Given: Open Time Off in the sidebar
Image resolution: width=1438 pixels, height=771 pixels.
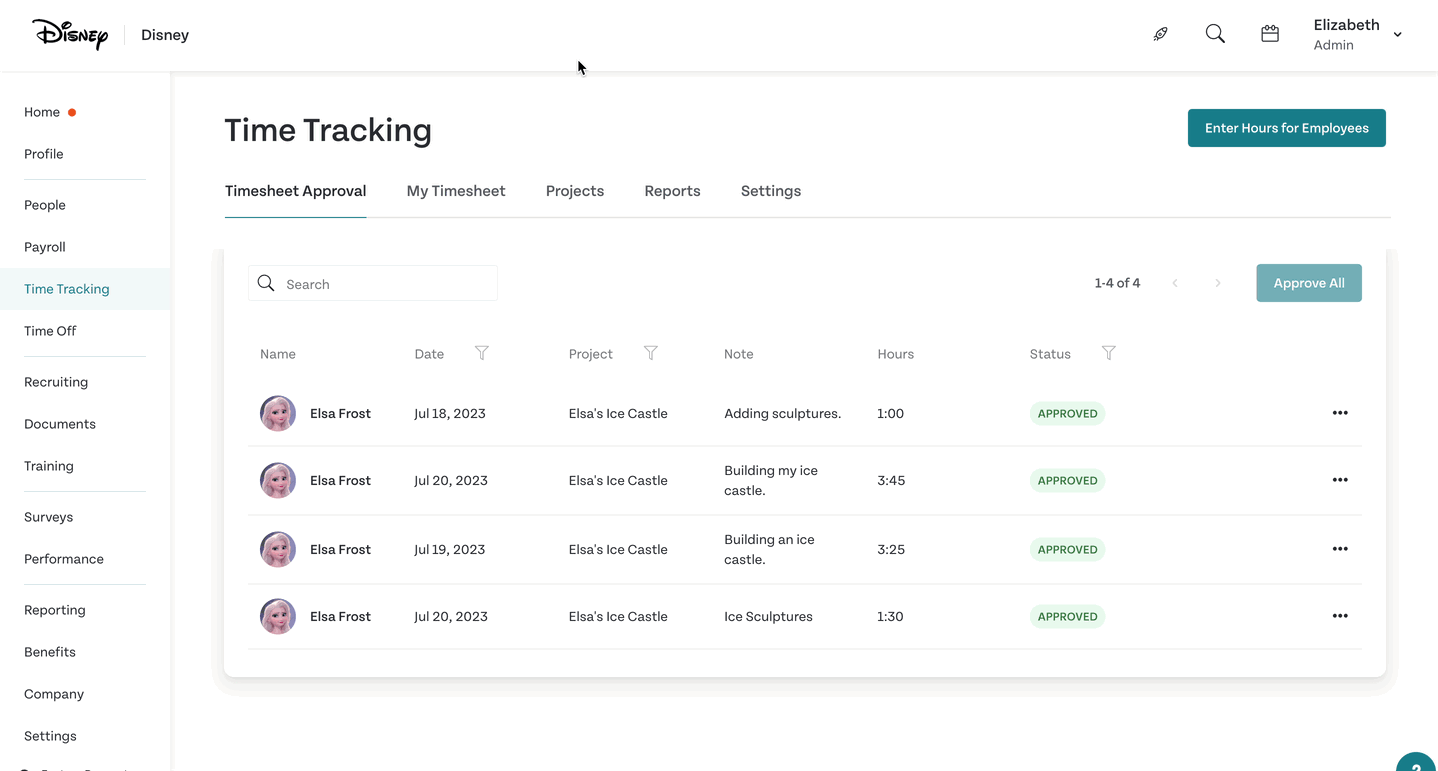Looking at the screenshot, I should (x=50, y=331).
